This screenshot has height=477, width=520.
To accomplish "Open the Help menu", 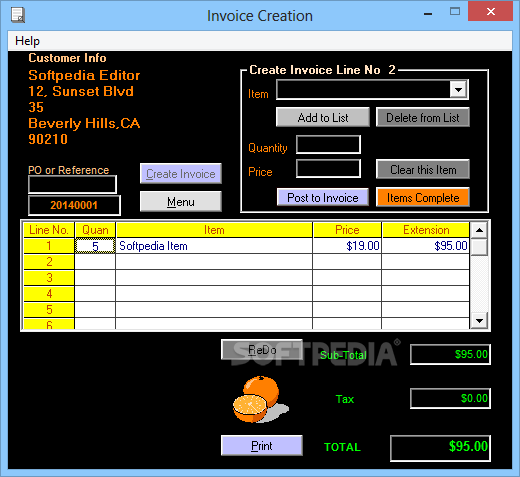I will tap(27, 41).
